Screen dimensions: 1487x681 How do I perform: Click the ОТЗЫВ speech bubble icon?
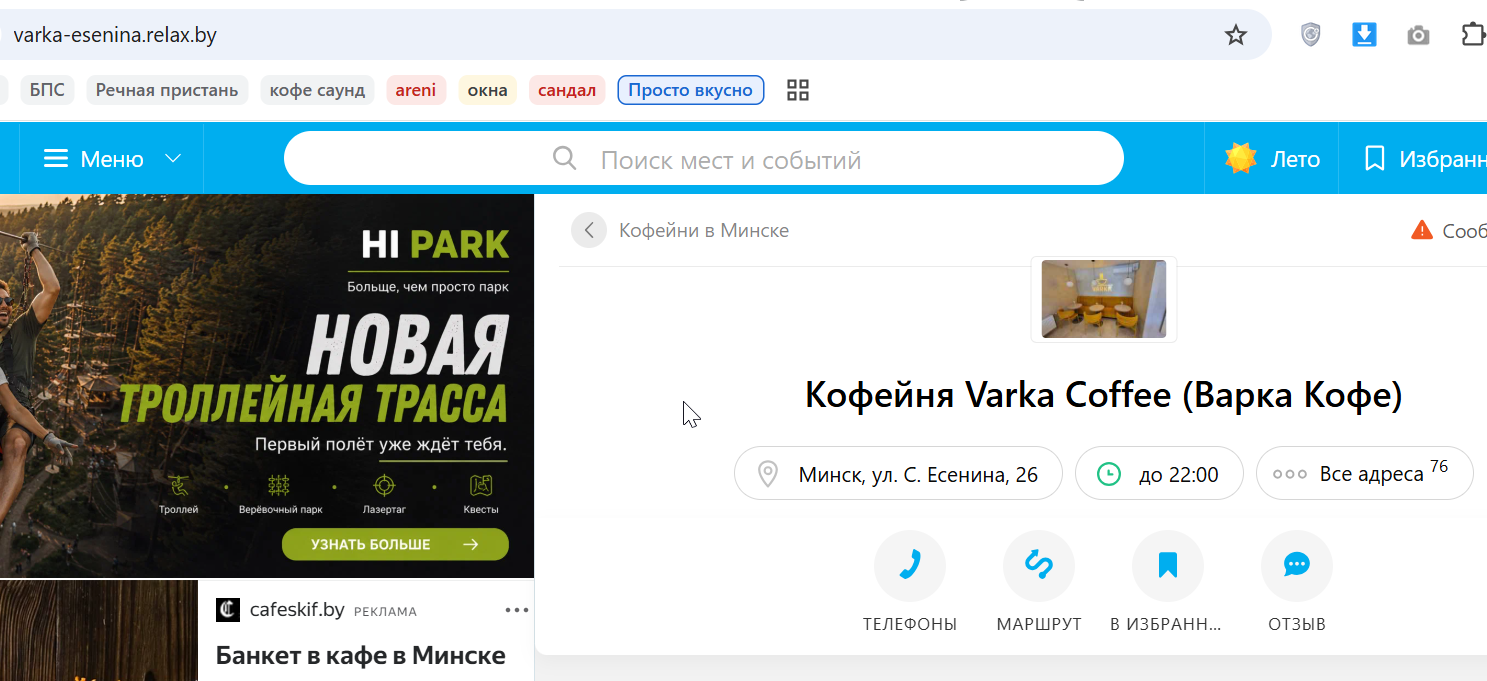coord(1297,566)
